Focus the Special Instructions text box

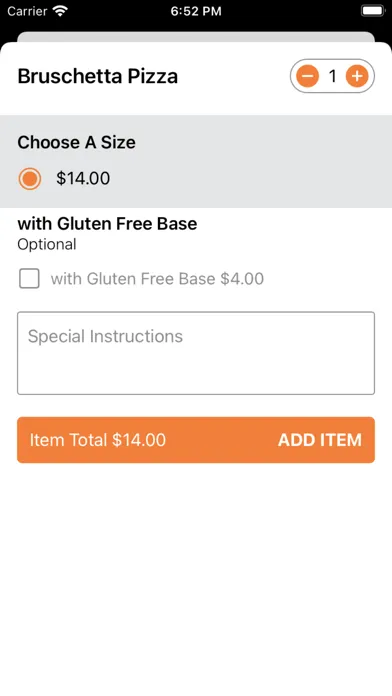click(x=196, y=353)
